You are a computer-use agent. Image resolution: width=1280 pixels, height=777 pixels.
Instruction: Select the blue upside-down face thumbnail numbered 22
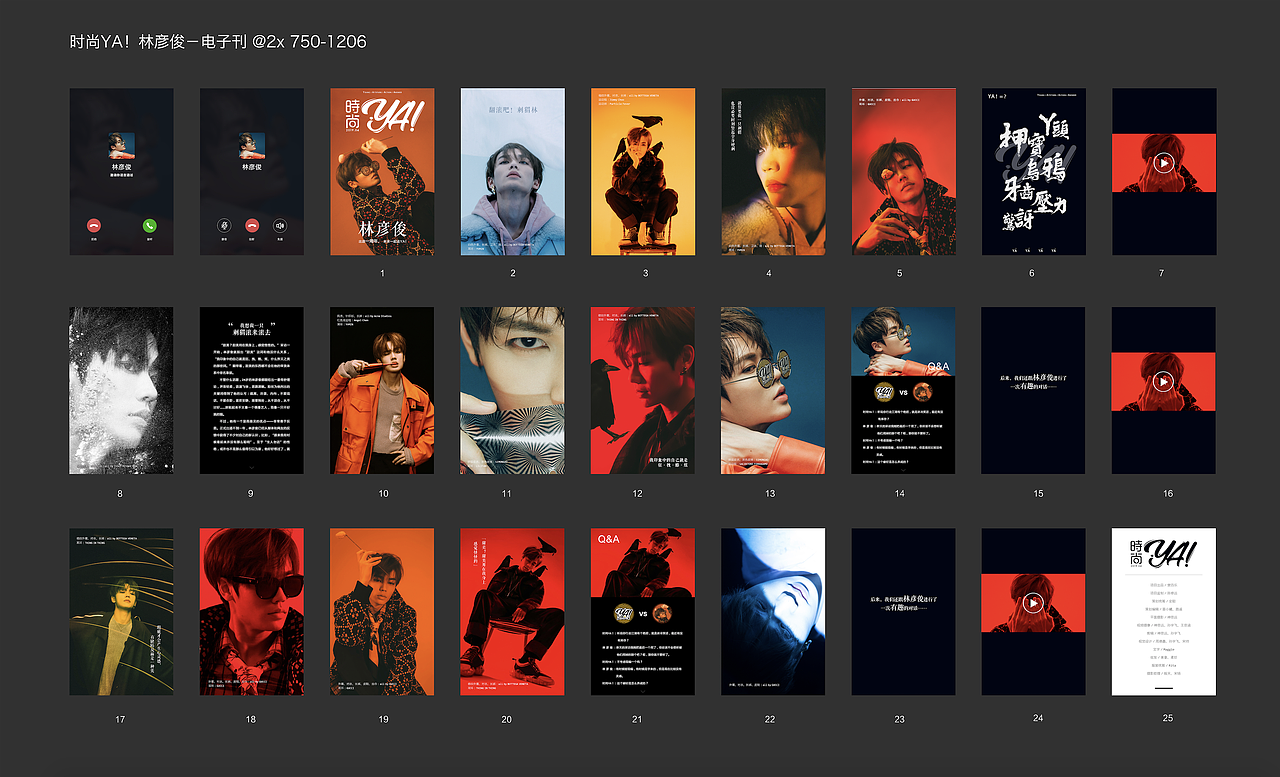tap(773, 611)
